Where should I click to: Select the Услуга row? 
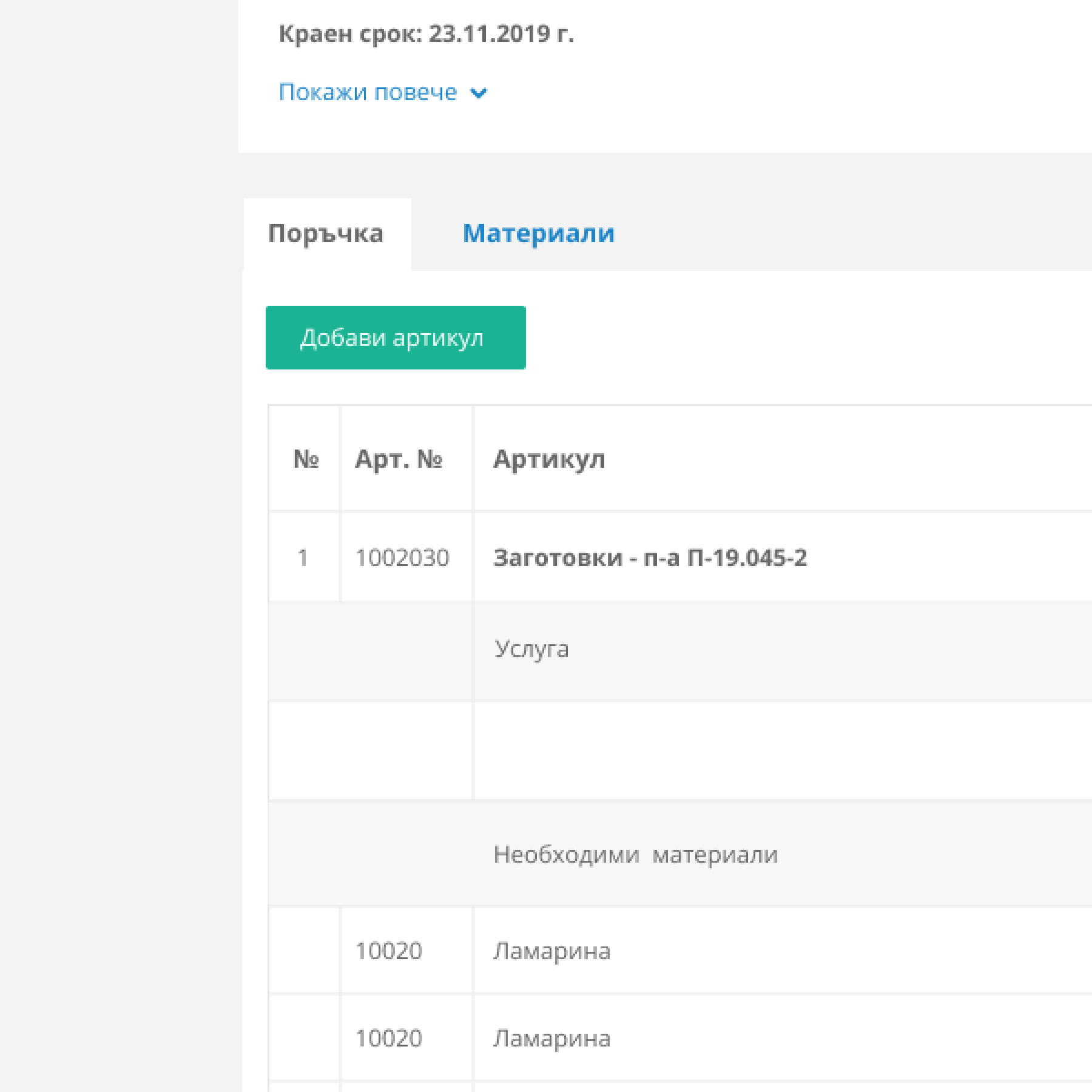[x=531, y=649]
